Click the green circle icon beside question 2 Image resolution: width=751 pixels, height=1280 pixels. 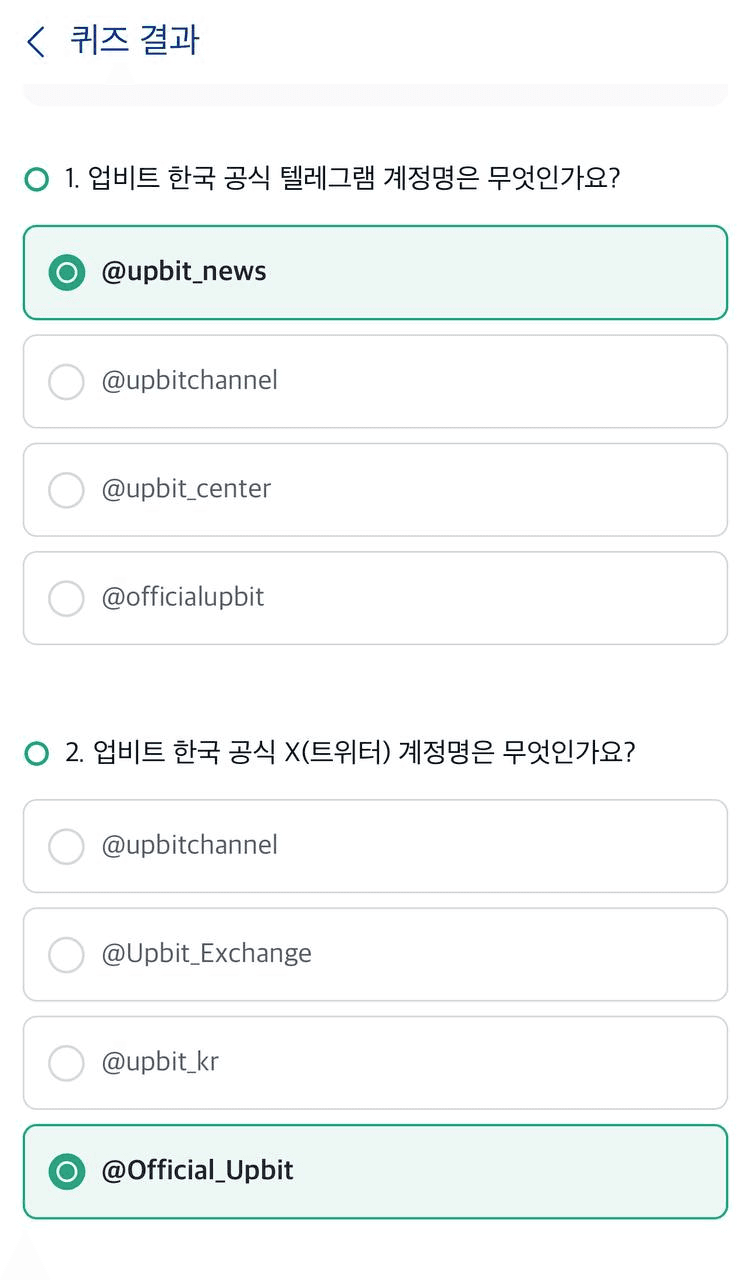[x=36, y=753]
